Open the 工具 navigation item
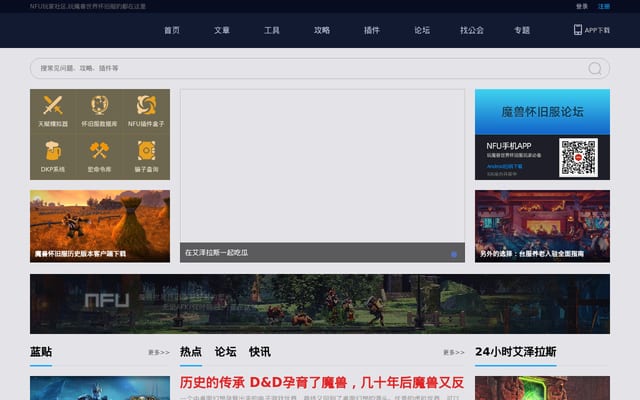Viewport: 640px width, 400px height. coord(271,30)
